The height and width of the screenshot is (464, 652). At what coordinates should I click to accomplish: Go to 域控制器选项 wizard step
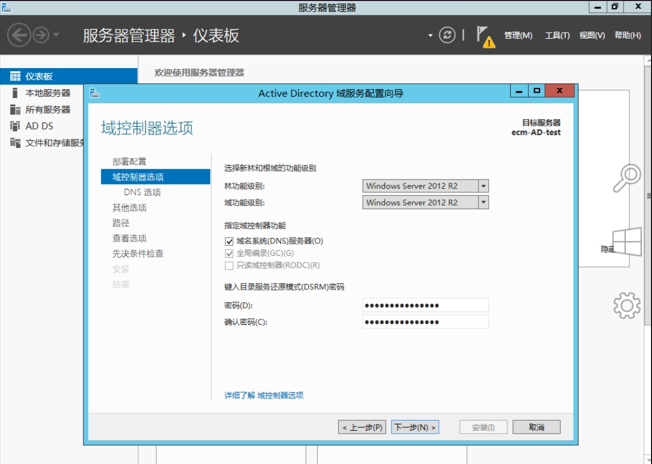tap(156, 177)
